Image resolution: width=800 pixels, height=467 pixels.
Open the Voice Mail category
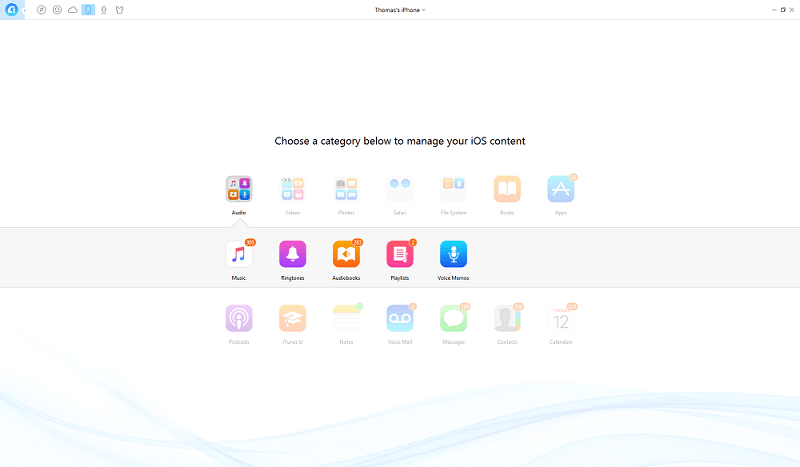coord(400,318)
